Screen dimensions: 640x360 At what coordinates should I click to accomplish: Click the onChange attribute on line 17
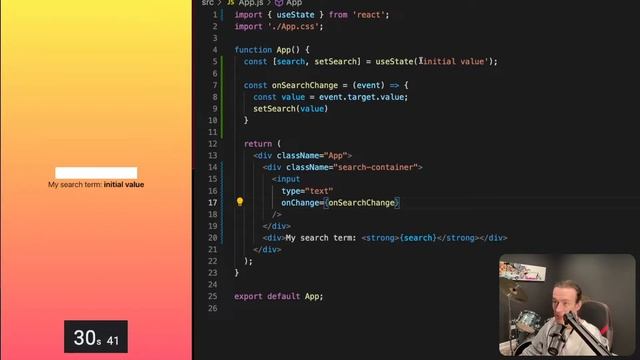coord(340,203)
